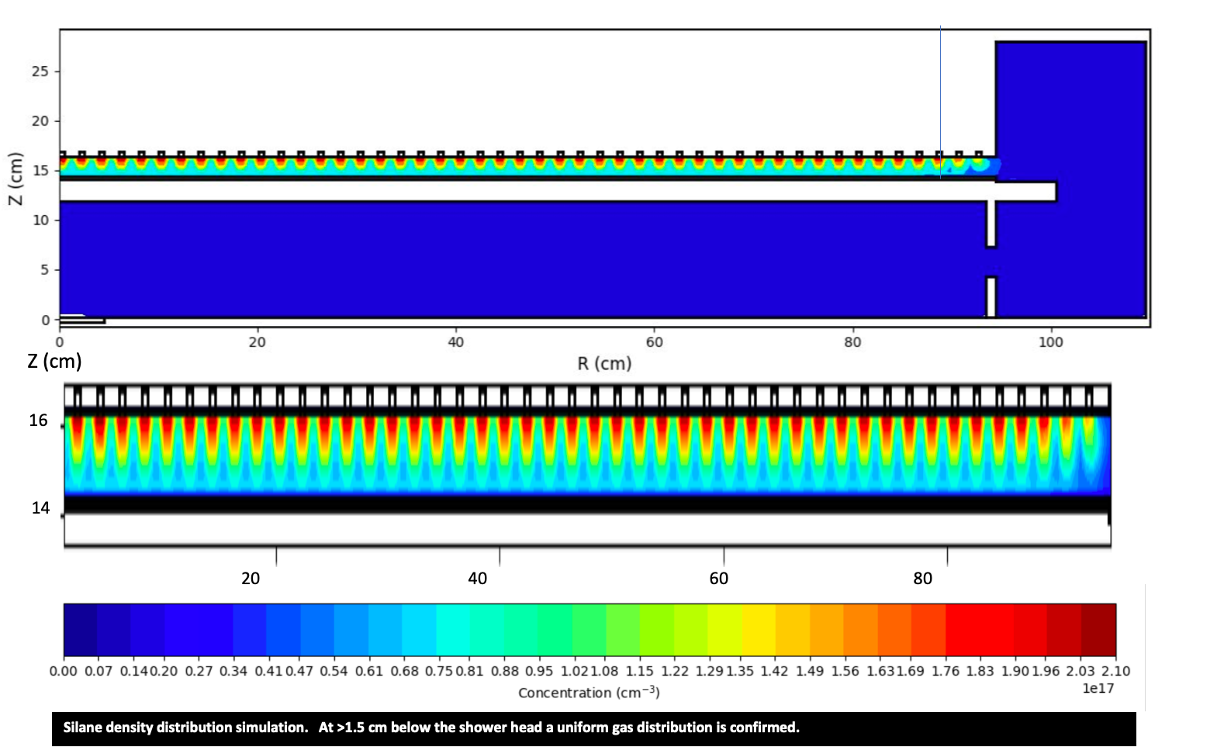Click the 16 label beside the zoomed plot
The height and width of the screenshot is (748, 1224).
38,421
